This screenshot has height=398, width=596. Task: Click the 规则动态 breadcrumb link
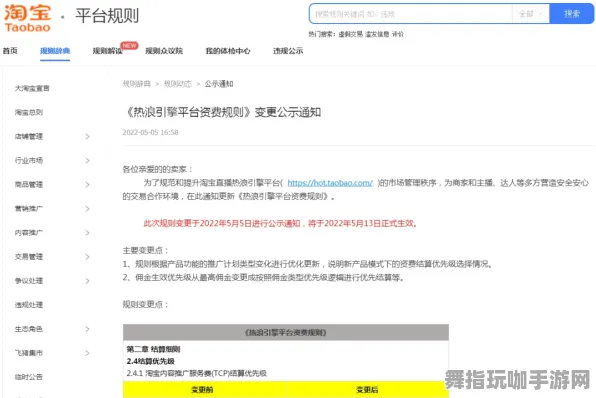click(x=178, y=84)
